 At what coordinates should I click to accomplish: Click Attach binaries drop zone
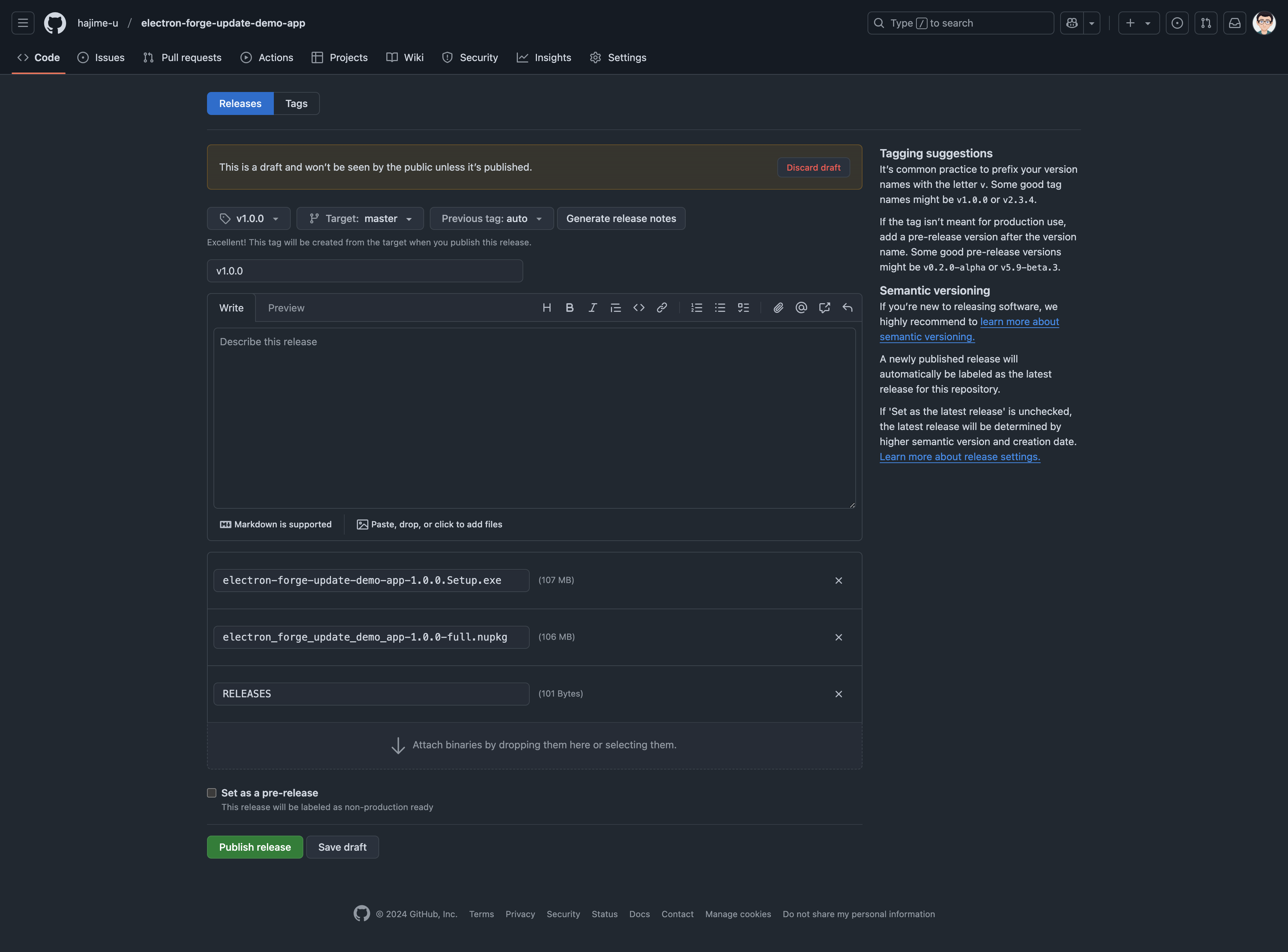pyautogui.click(x=534, y=746)
